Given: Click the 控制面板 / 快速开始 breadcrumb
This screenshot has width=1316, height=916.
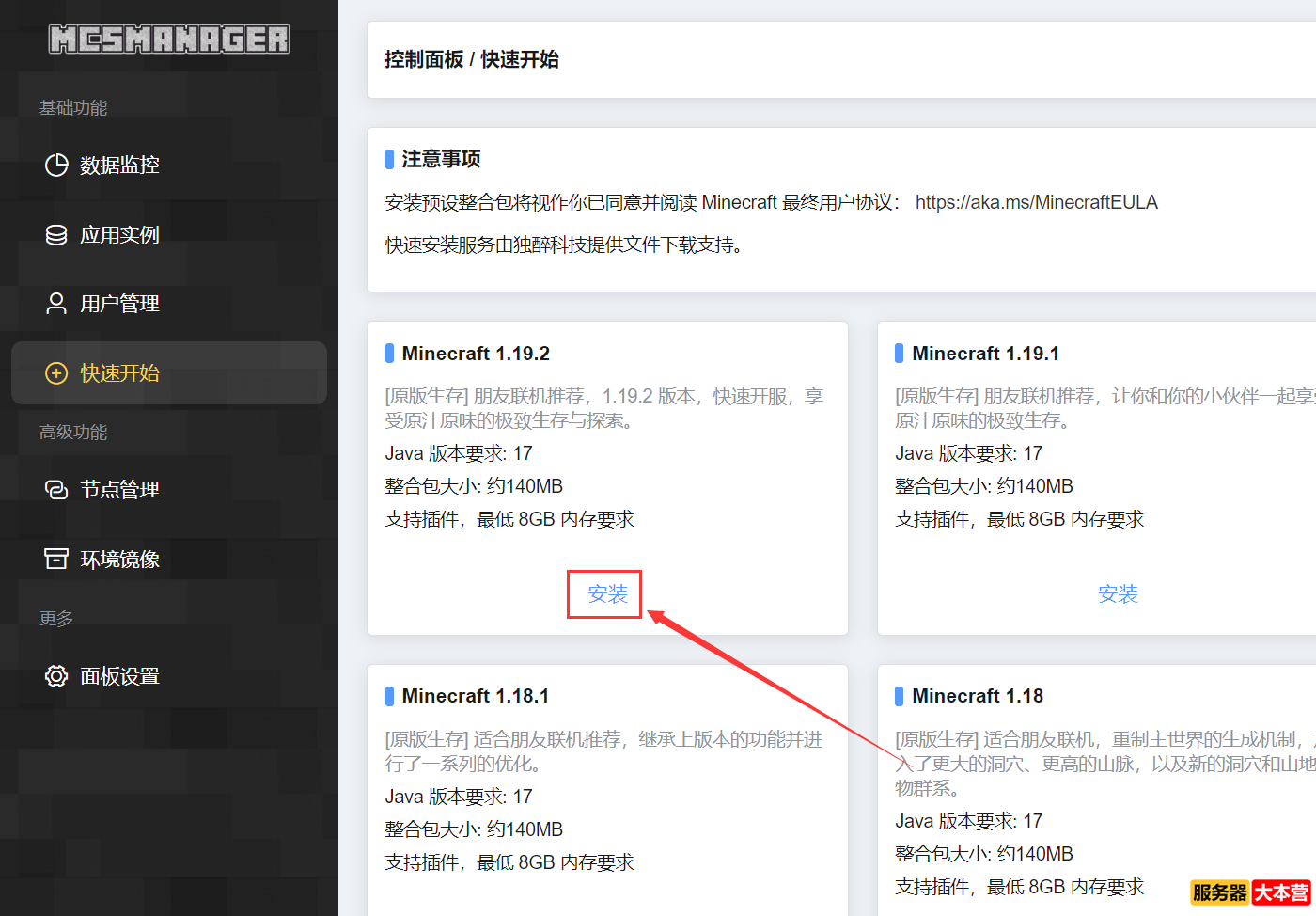Looking at the screenshot, I should click(x=472, y=59).
